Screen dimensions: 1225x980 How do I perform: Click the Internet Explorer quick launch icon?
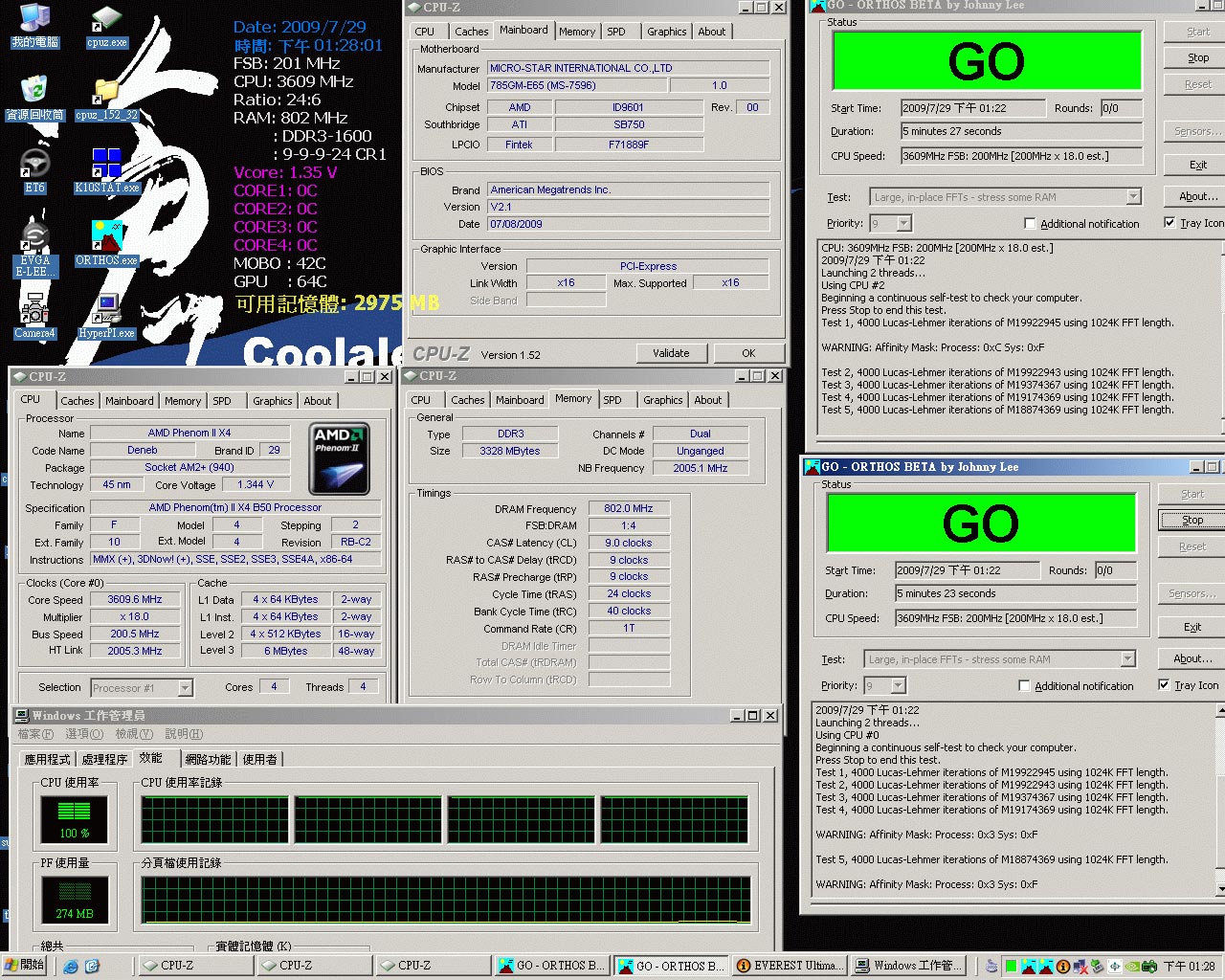(71, 966)
